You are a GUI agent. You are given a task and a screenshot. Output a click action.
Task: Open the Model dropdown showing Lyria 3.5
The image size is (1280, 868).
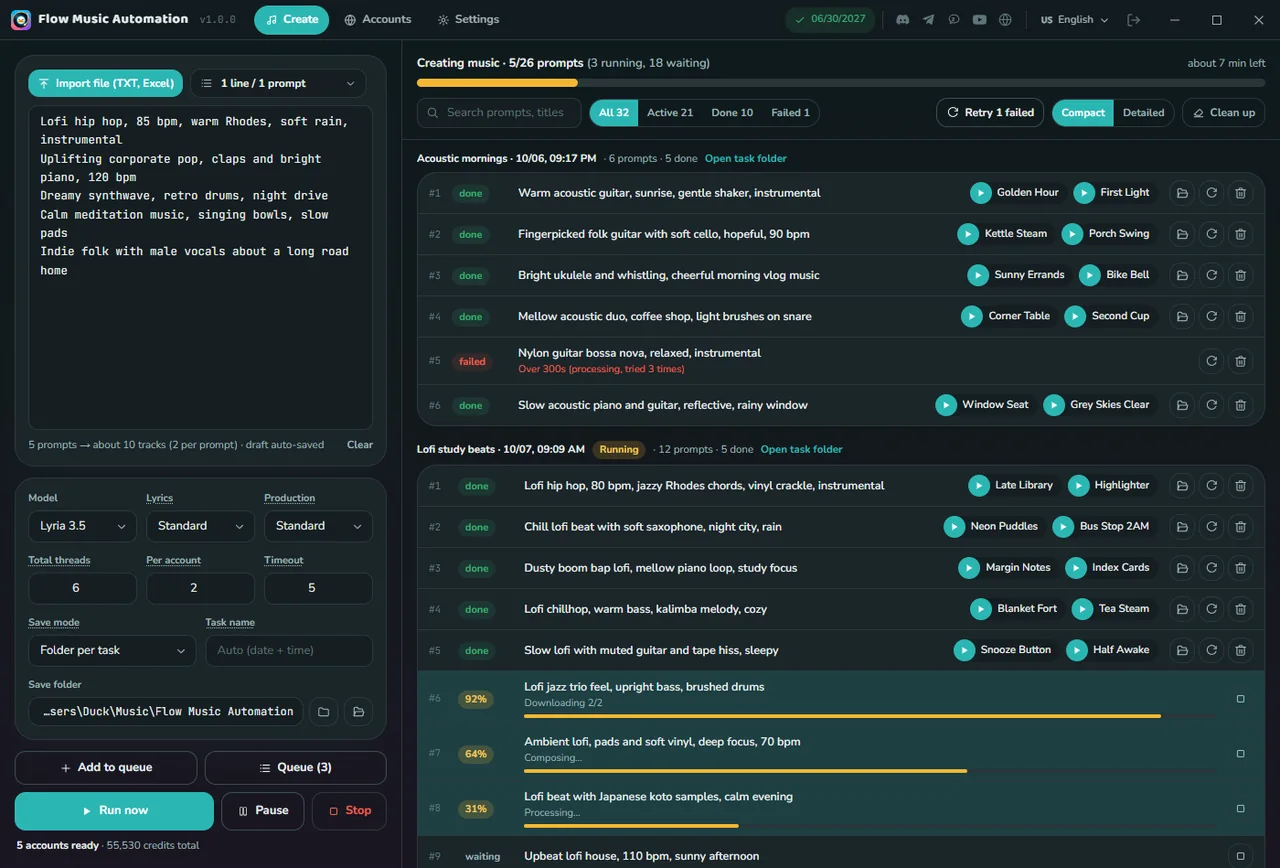coord(82,526)
